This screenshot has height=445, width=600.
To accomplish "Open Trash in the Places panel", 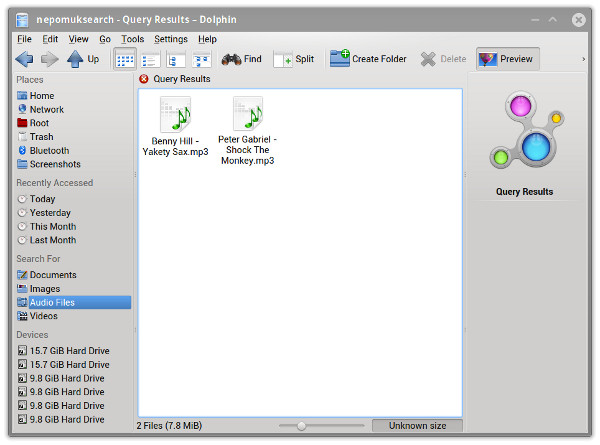I will [41, 137].
